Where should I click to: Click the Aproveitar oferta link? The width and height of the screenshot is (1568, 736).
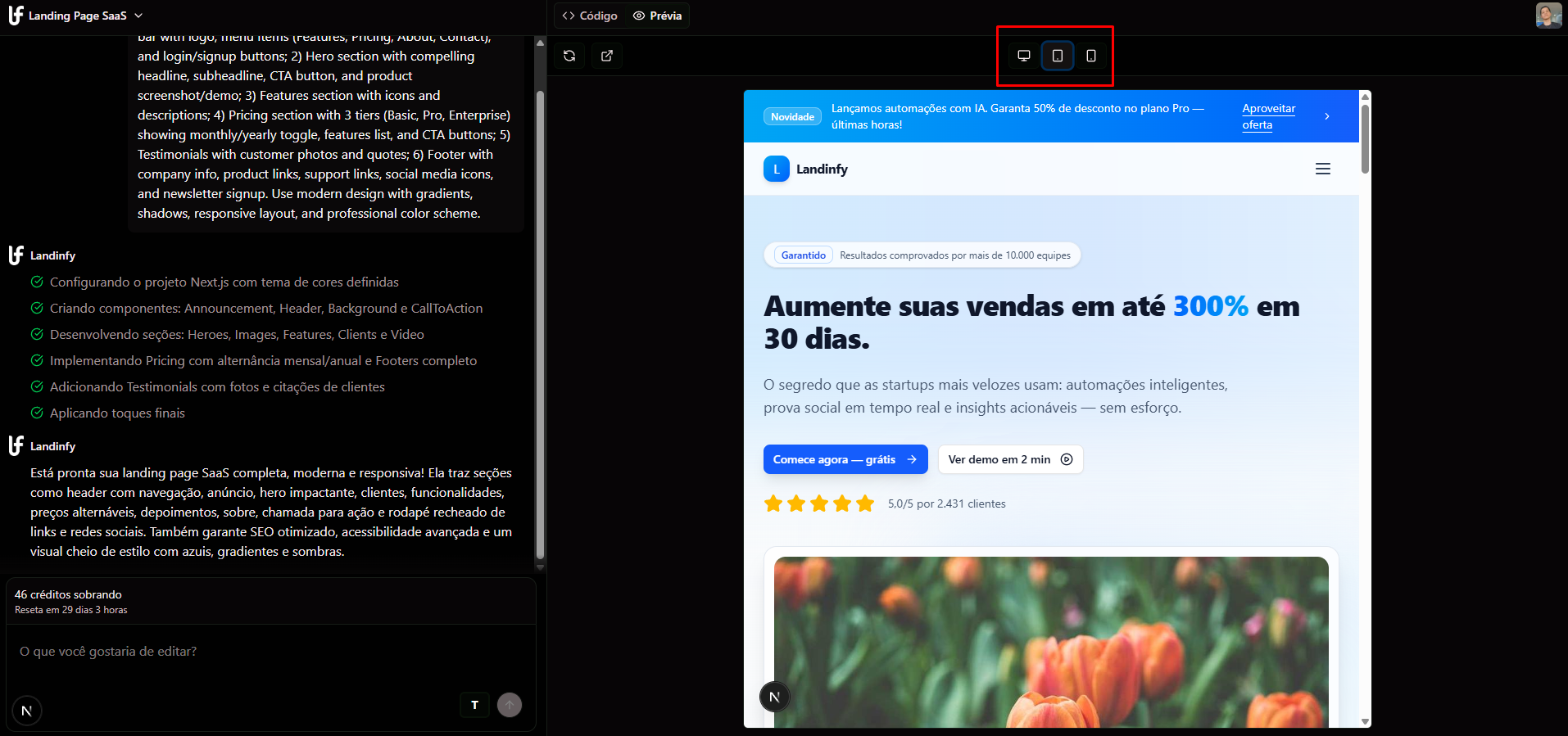(x=1267, y=116)
